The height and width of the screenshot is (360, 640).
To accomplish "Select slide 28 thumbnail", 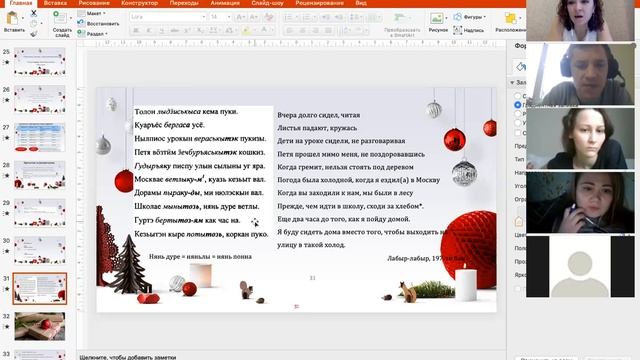I will tap(40, 175).
